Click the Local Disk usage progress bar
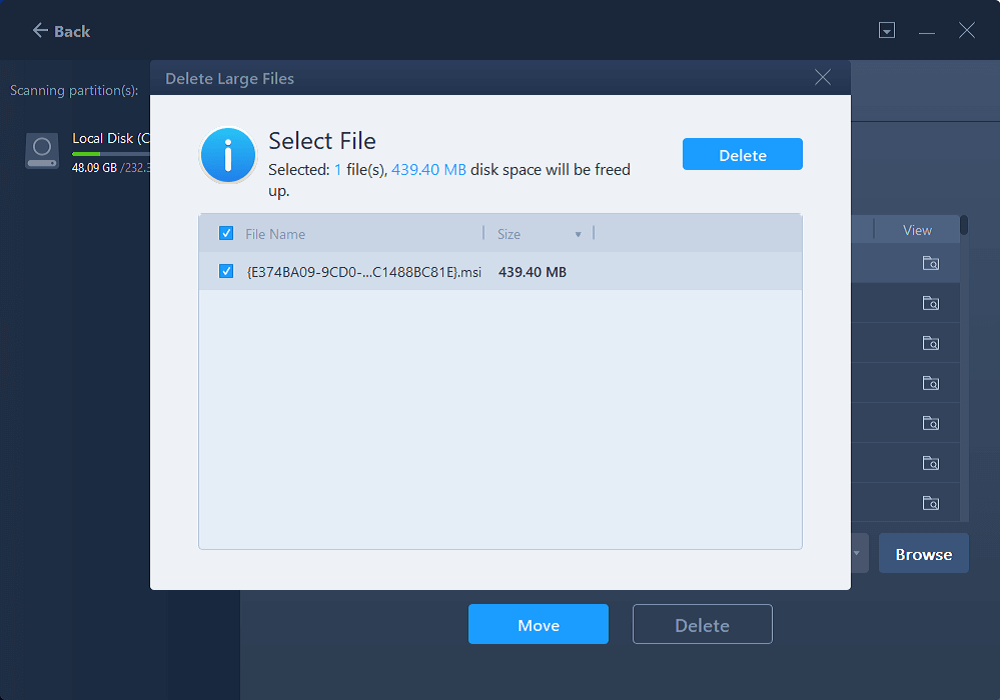Image resolution: width=1000 pixels, height=700 pixels. [111, 154]
